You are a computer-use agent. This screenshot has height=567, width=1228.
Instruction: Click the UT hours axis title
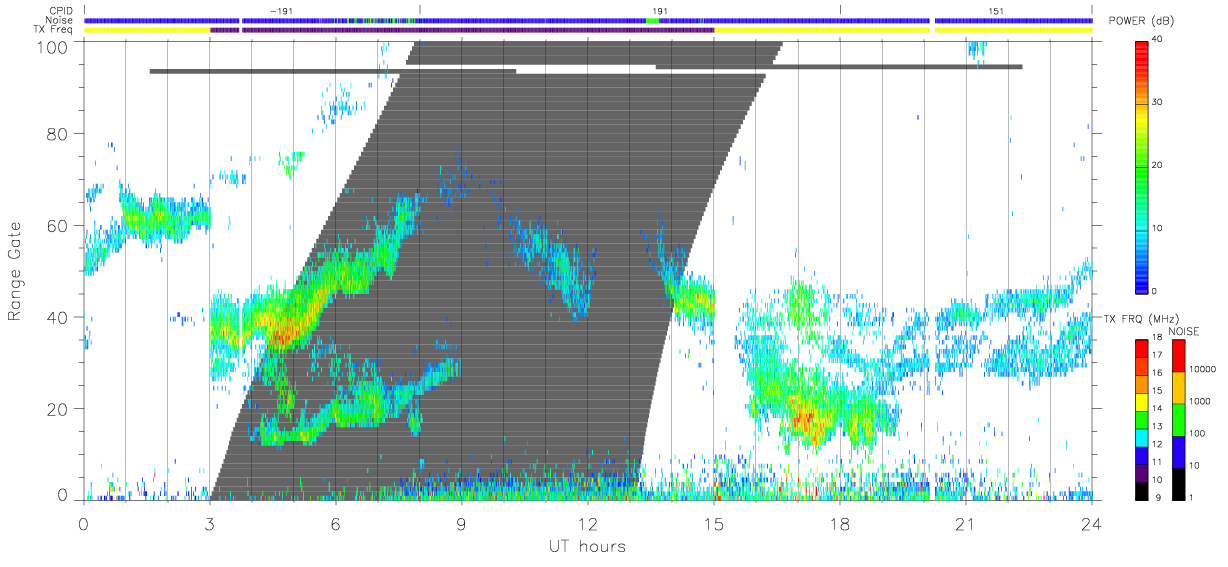(x=587, y=546)
